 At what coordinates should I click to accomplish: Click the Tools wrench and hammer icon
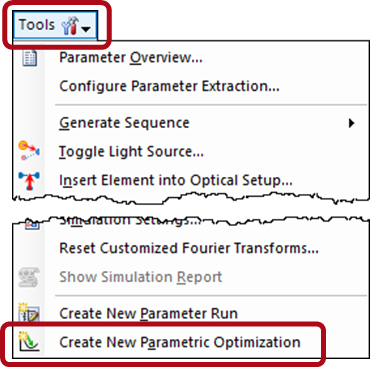click(70, 26)
